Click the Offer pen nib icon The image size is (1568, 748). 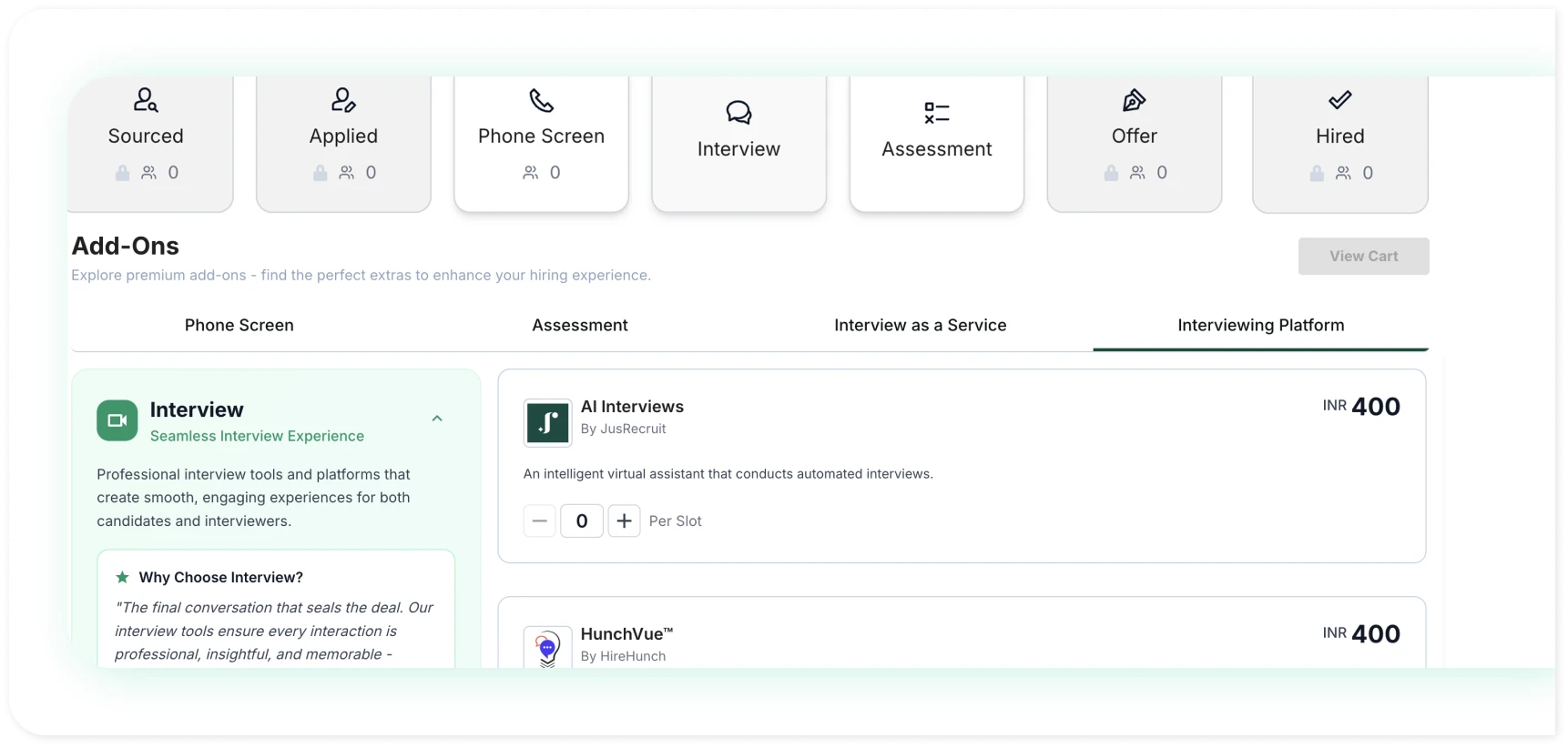click(x=1134, y=100)
